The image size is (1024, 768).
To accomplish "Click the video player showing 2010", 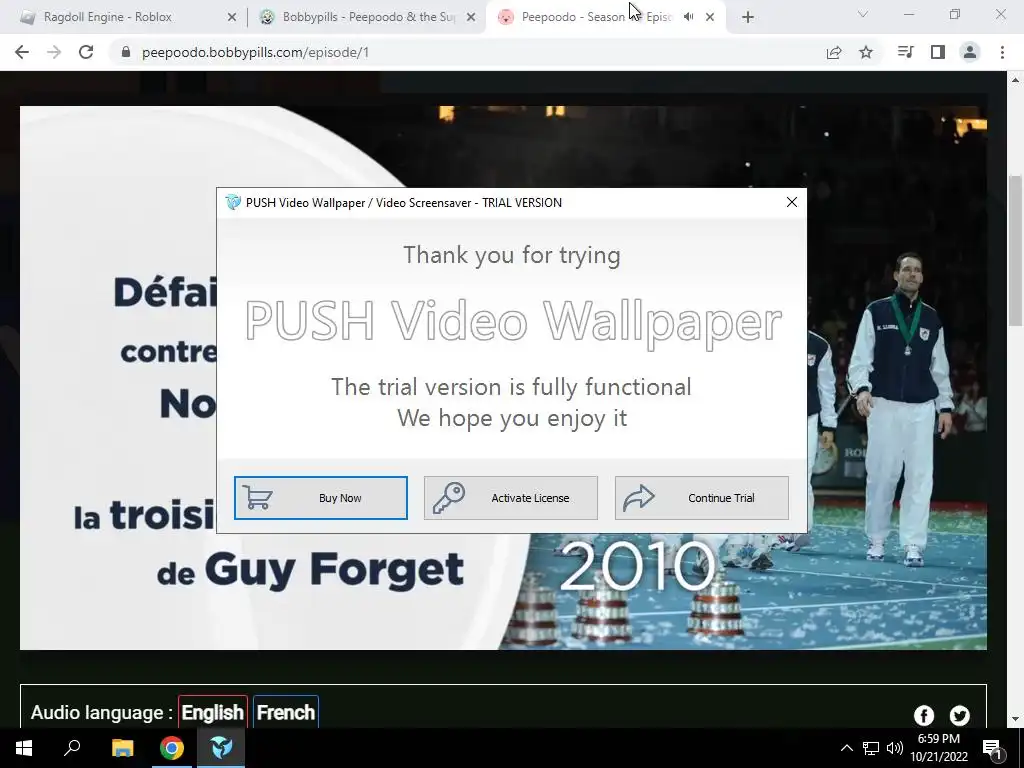I will tap(503, 377).
